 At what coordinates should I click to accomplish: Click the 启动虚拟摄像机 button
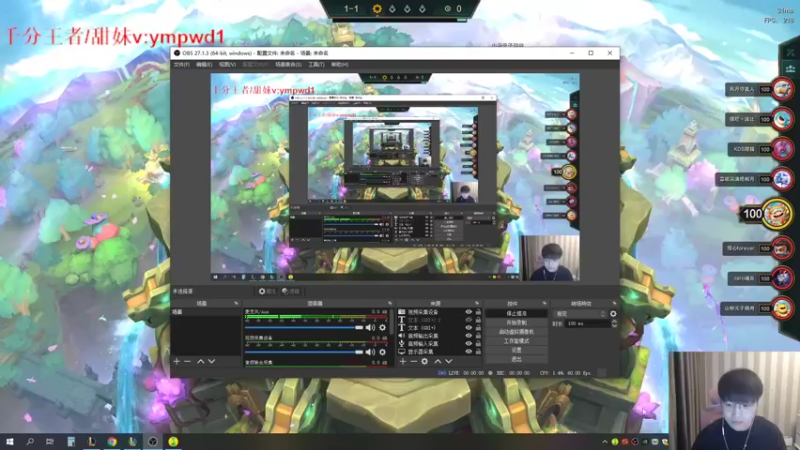tap(516, 332)
